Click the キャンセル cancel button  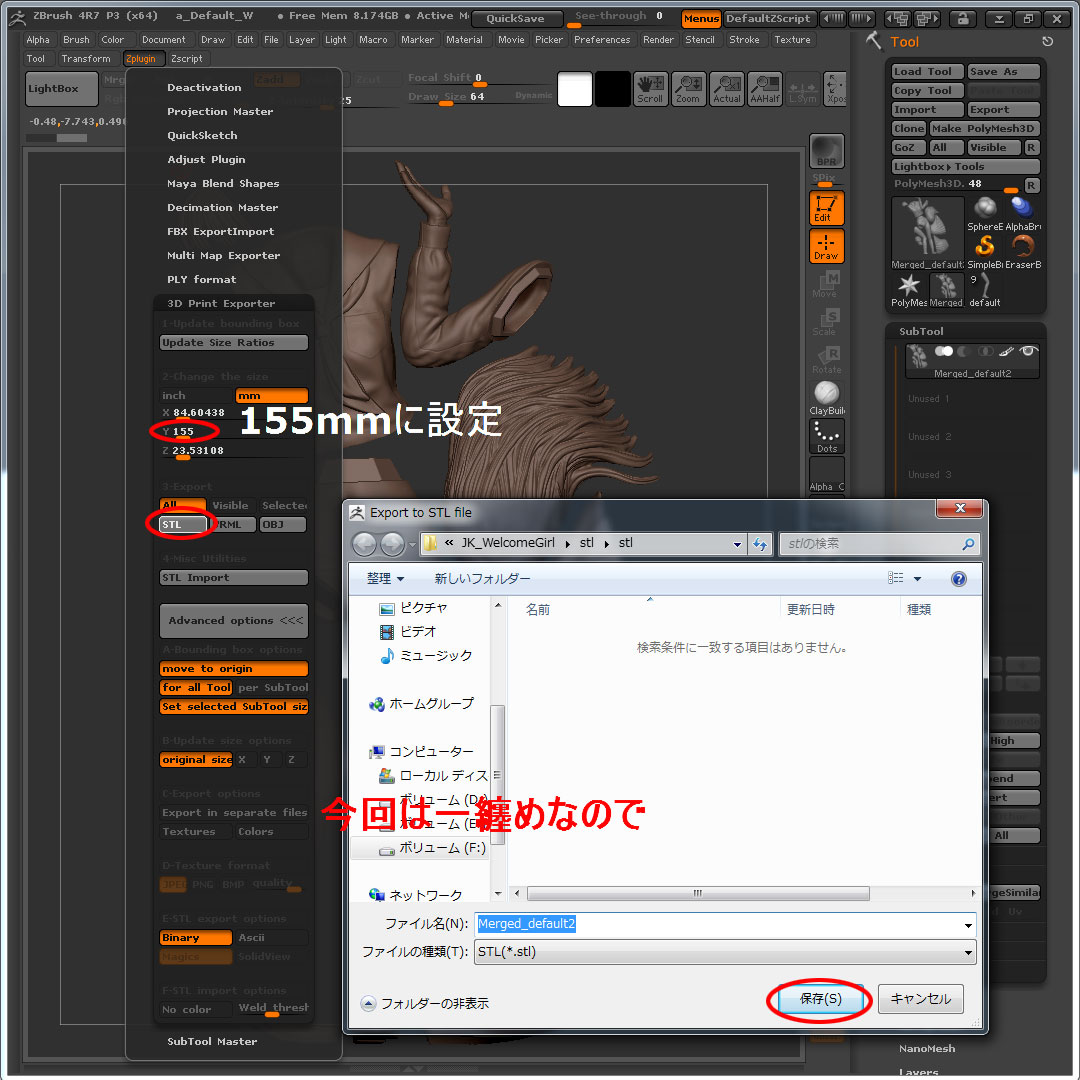tap(920, 999)
